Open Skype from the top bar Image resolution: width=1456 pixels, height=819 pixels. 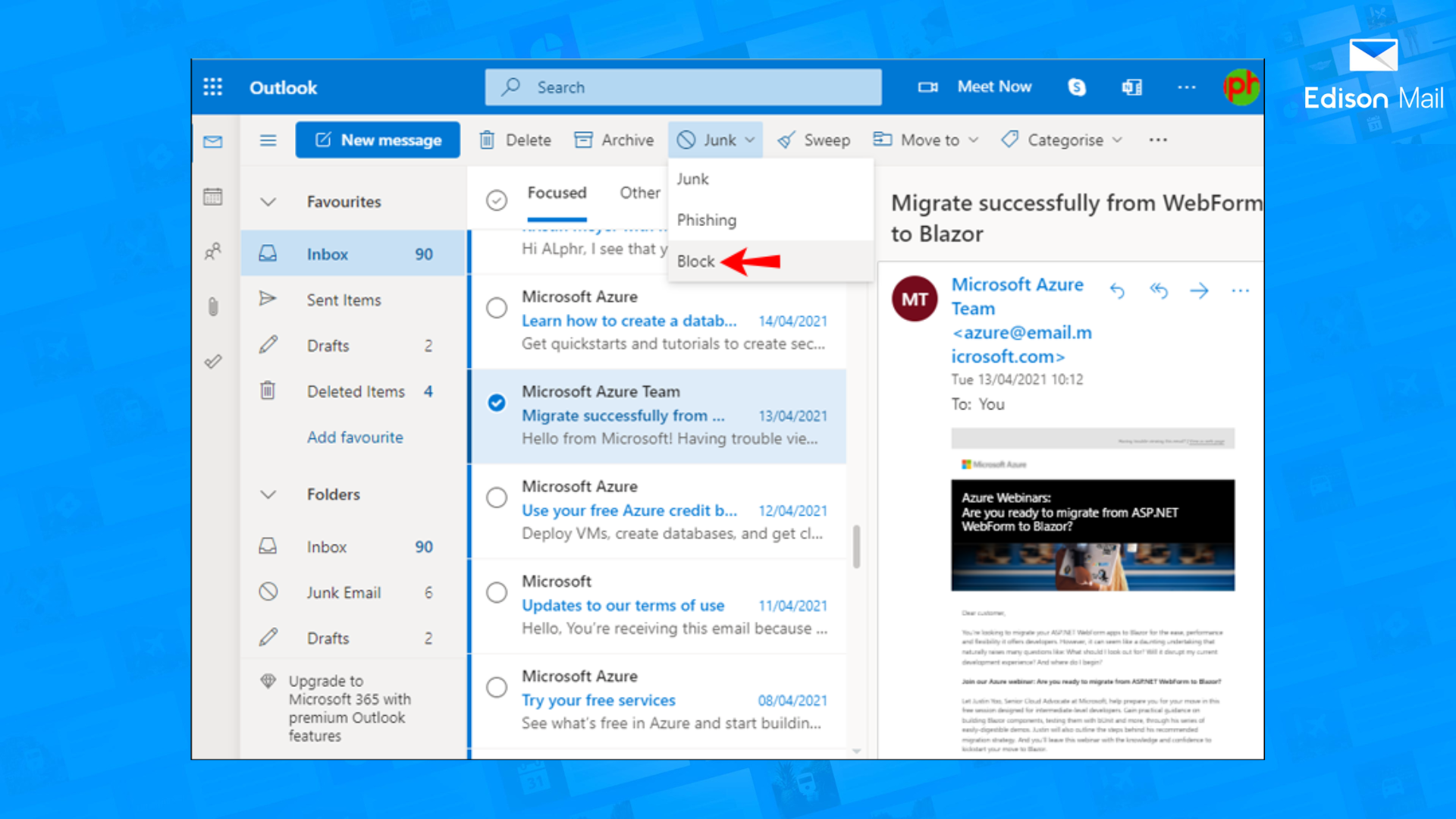(1078, 87)
